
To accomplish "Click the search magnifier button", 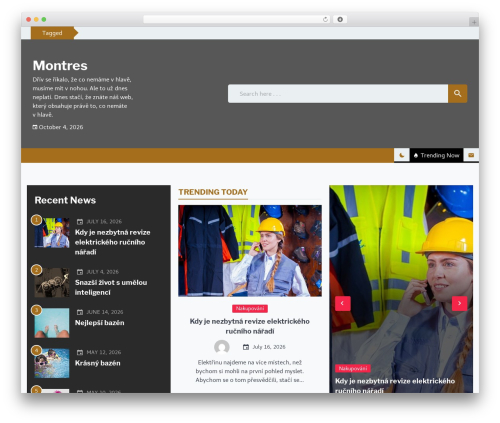I will 457,94.
